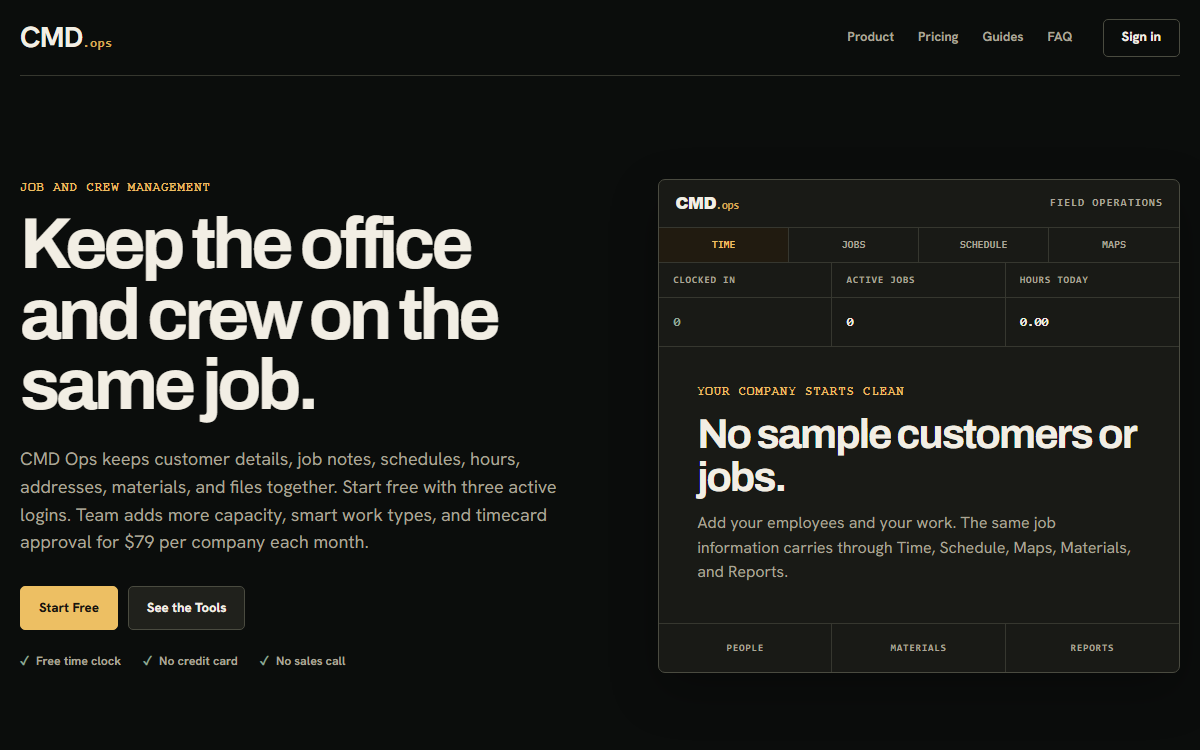Click the 'No sales call' text

pyautogui.click(x=311, y=661)
